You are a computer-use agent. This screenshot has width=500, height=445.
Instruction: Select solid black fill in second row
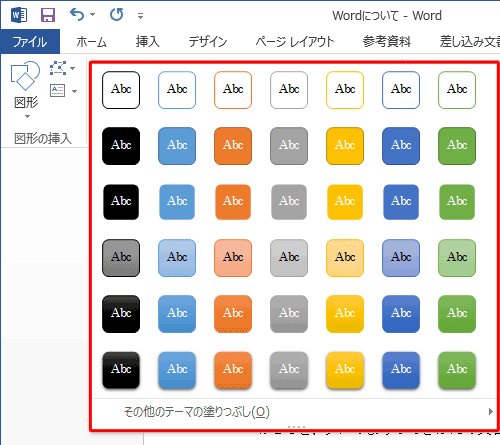(x=121, y=146)
